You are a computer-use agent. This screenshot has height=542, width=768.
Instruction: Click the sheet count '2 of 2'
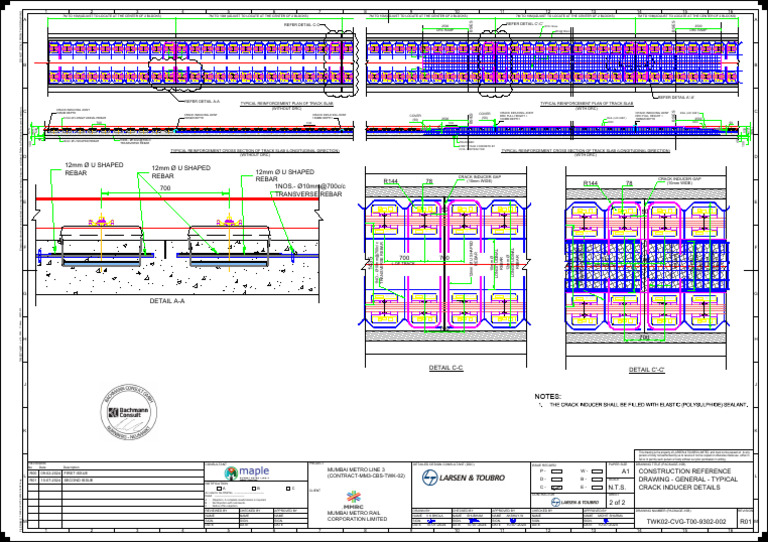pos(617,502)
